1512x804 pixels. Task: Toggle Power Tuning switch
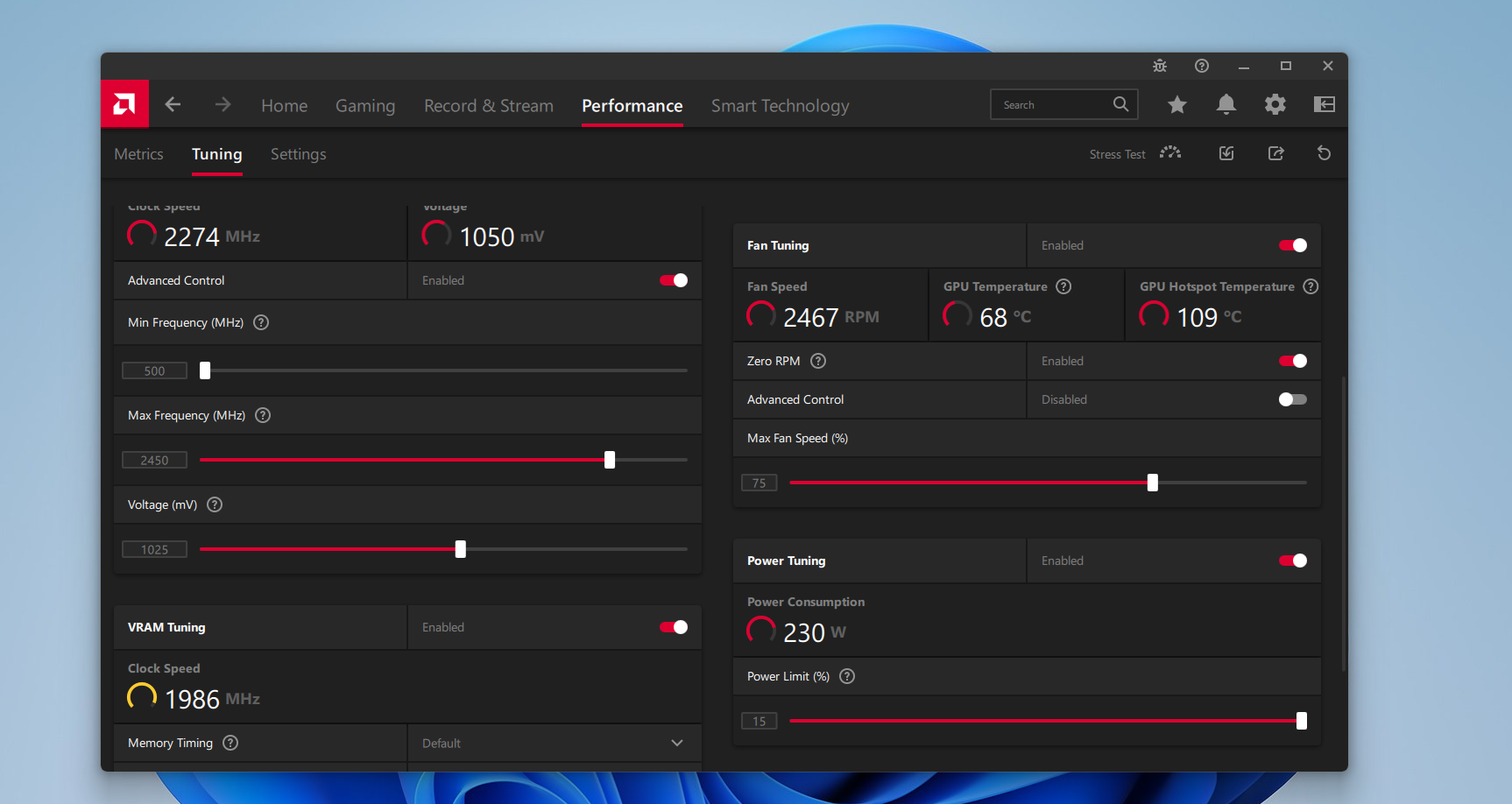pyautogui.click(x=1293, y=561)
